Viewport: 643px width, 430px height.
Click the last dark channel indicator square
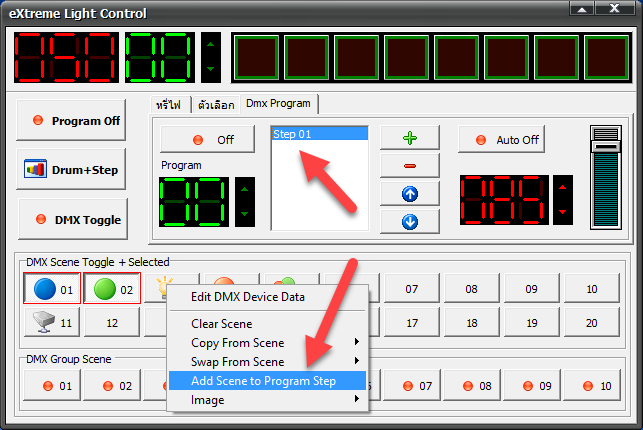point(607,57)
